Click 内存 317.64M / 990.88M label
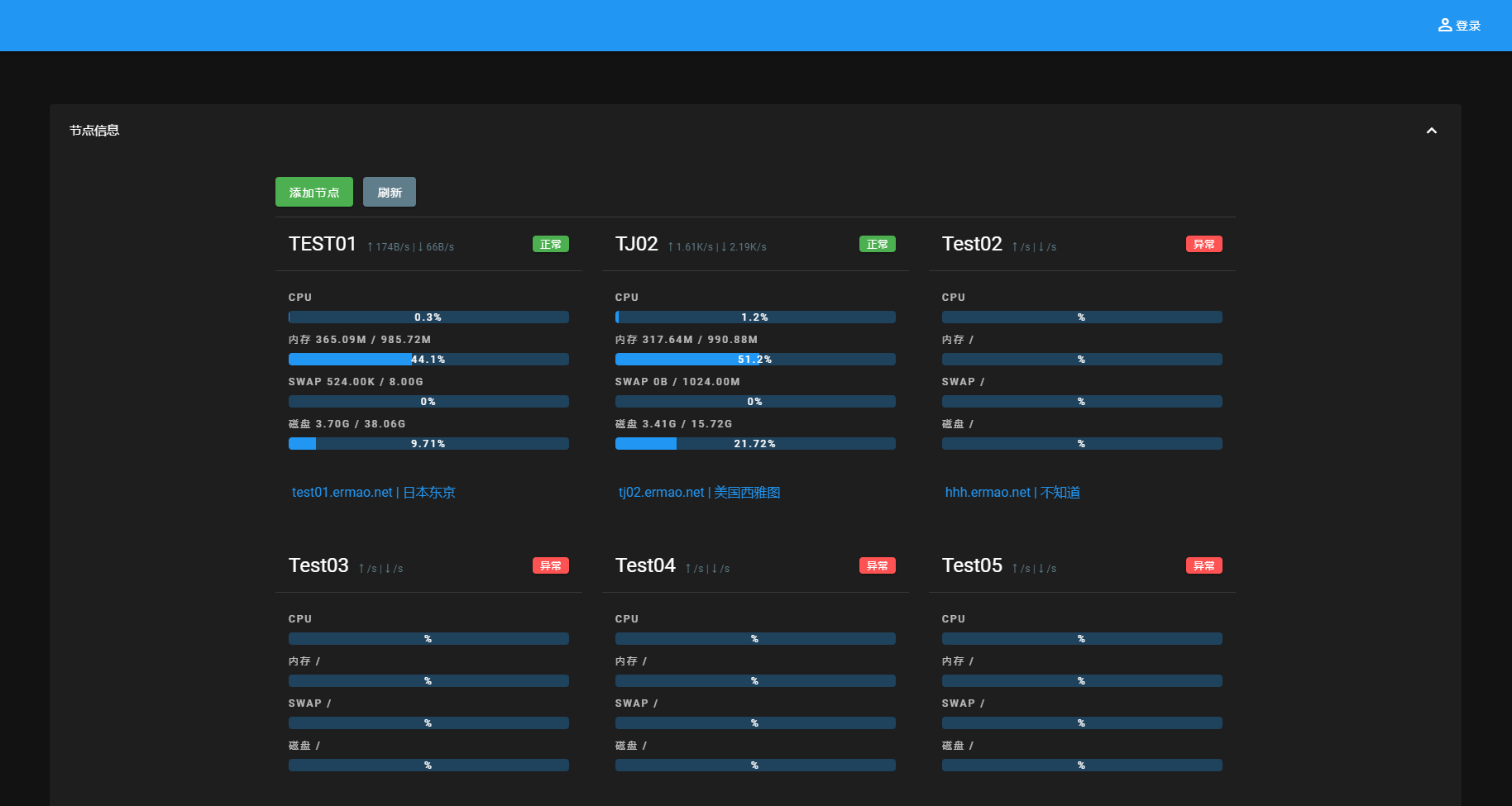 [x=687, y=339]
